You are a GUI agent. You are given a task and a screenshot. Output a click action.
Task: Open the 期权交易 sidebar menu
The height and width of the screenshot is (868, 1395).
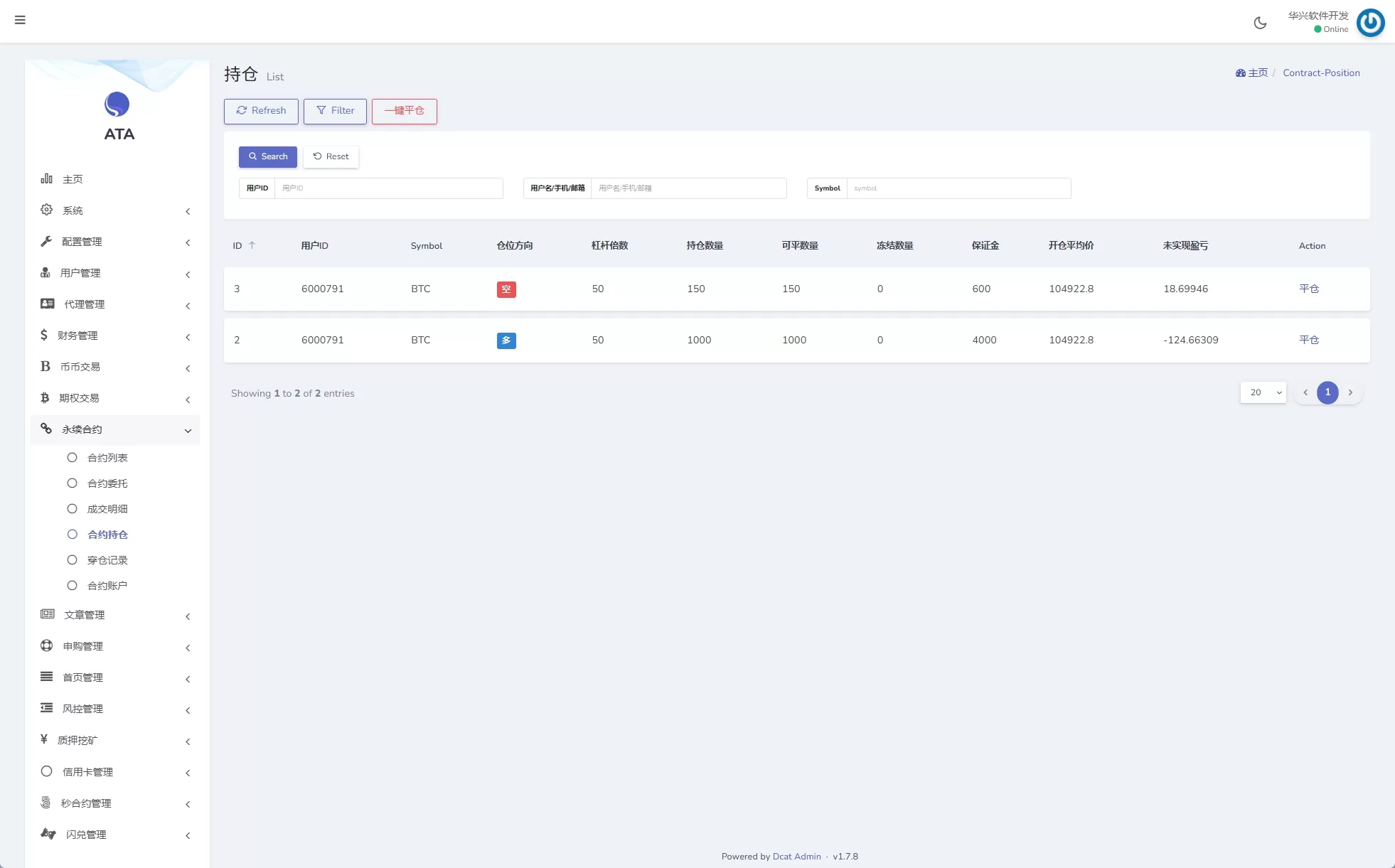coord(79,398)
